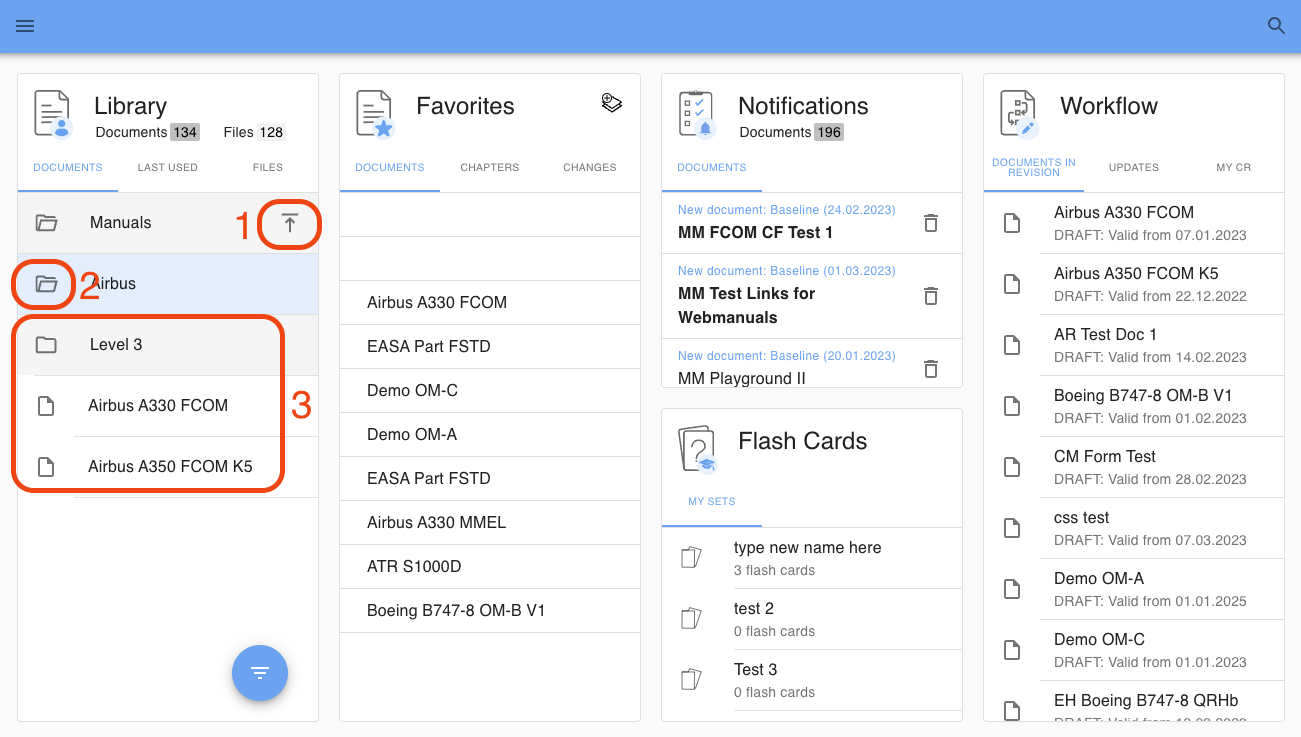Click the Workflow edit icon

[x=1019, y=113]
